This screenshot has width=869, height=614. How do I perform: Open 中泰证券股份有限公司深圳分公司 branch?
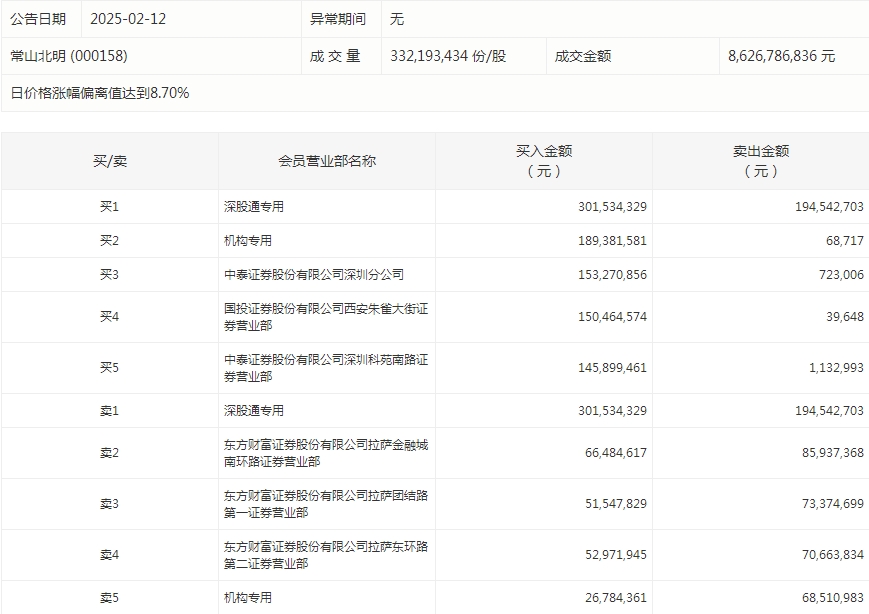(313, 274)
